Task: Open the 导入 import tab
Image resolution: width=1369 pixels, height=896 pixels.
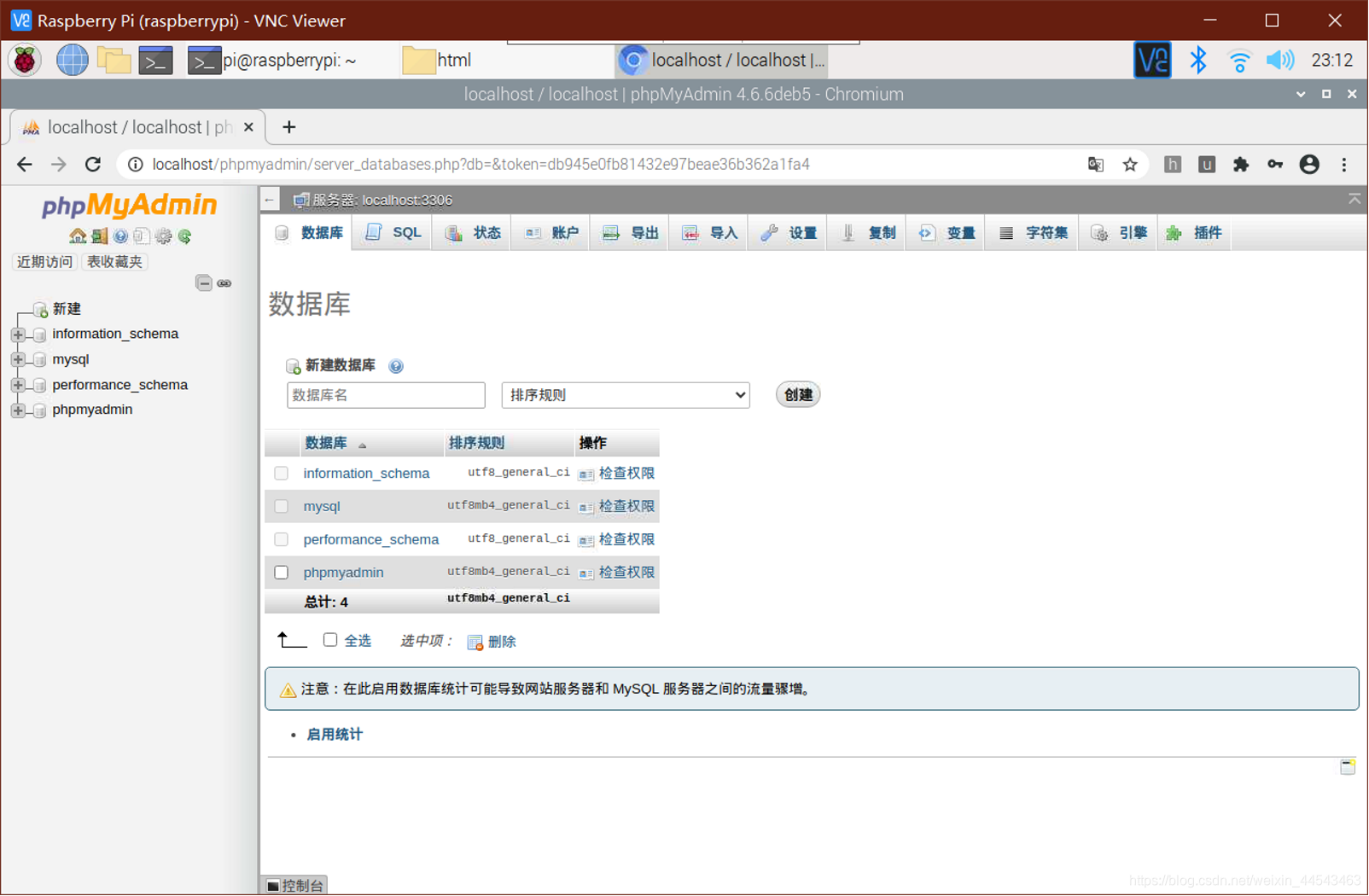Action: [x=710, y=233]
